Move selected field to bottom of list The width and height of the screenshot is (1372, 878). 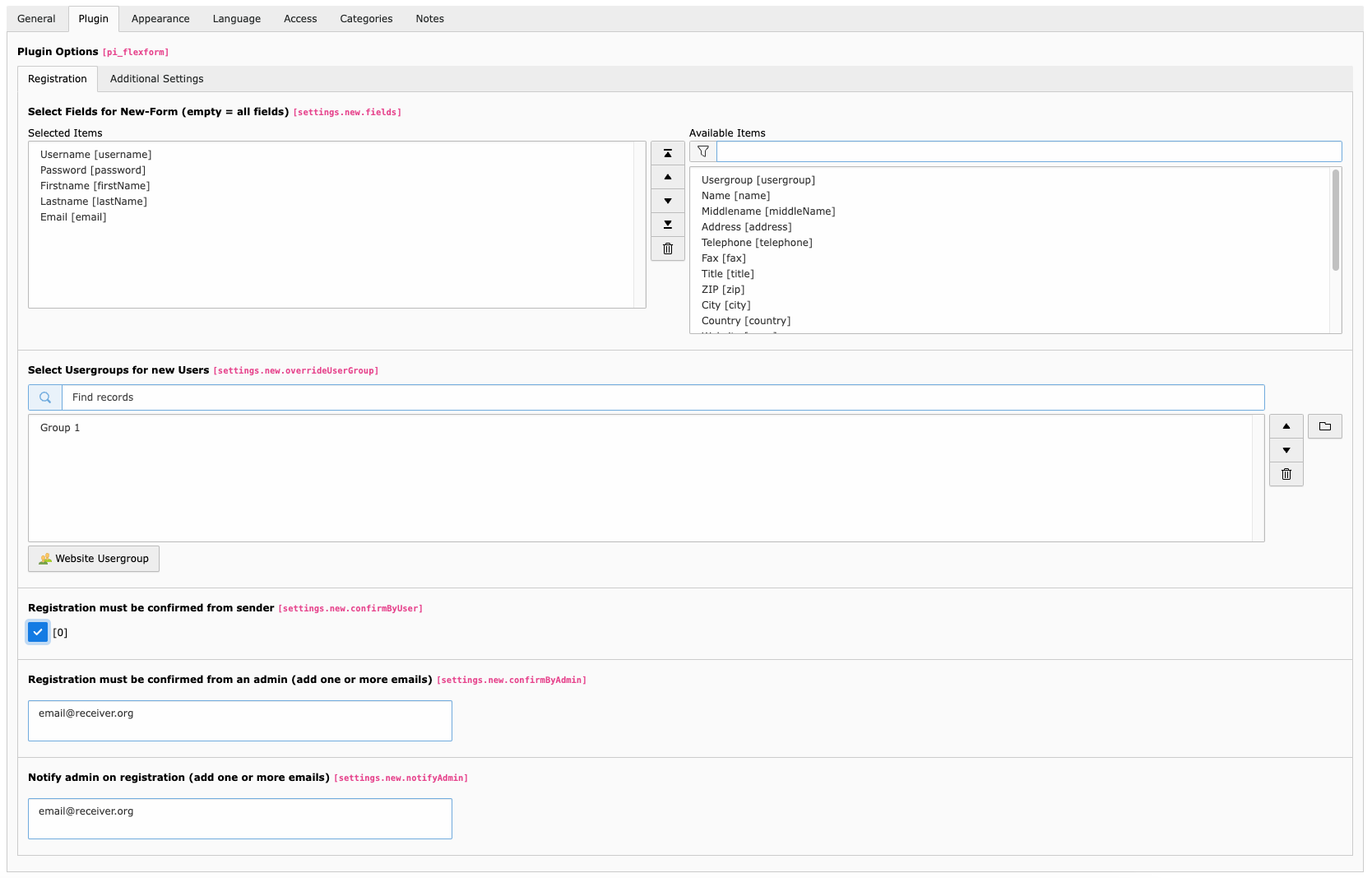667,225
